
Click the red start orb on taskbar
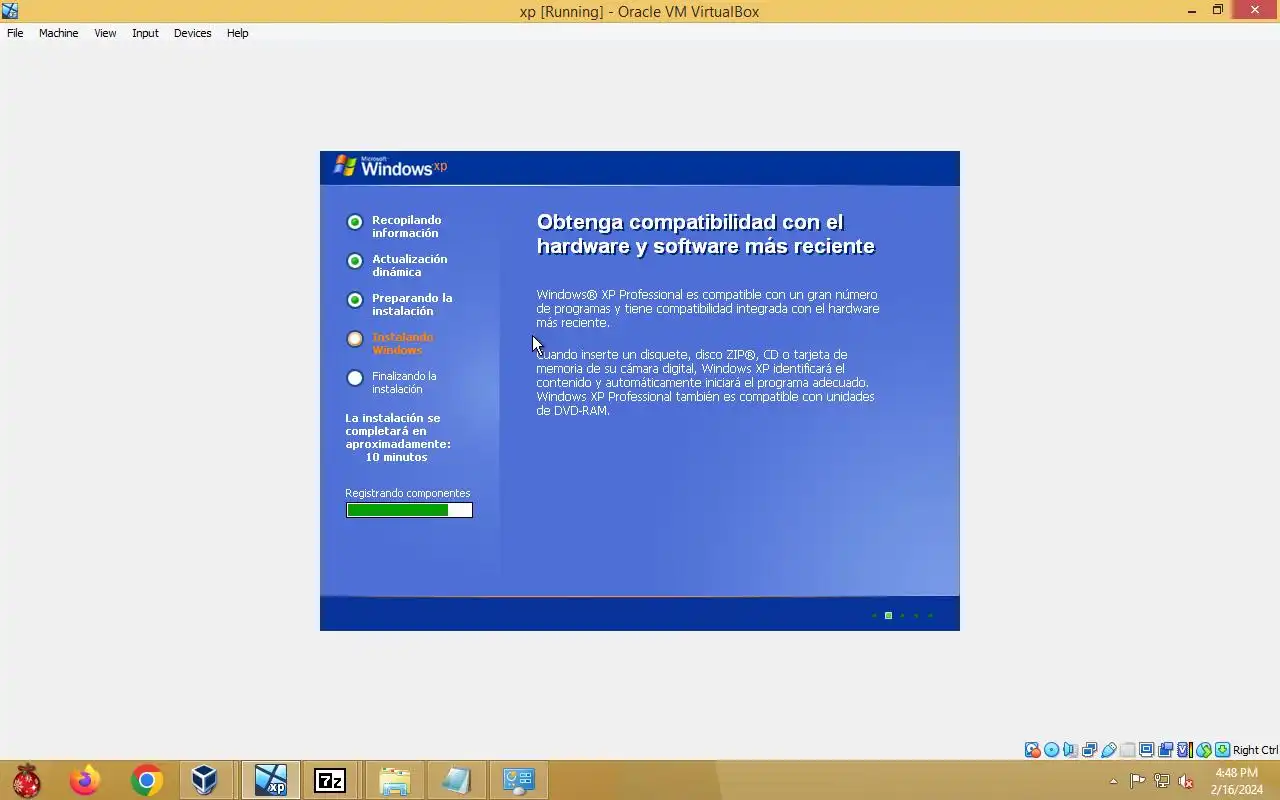27,780
